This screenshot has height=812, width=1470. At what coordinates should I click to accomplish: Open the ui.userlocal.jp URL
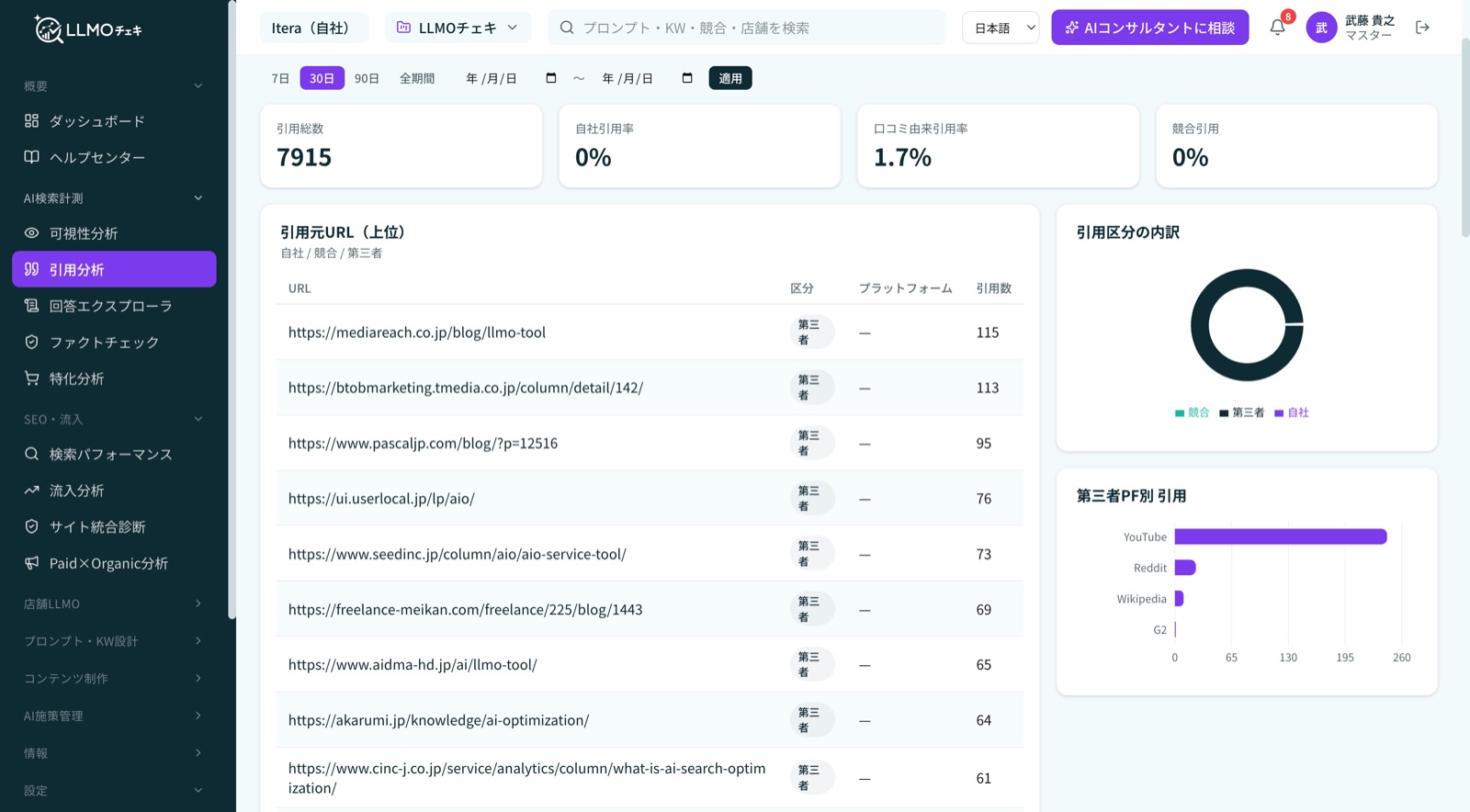pos(381,499)
